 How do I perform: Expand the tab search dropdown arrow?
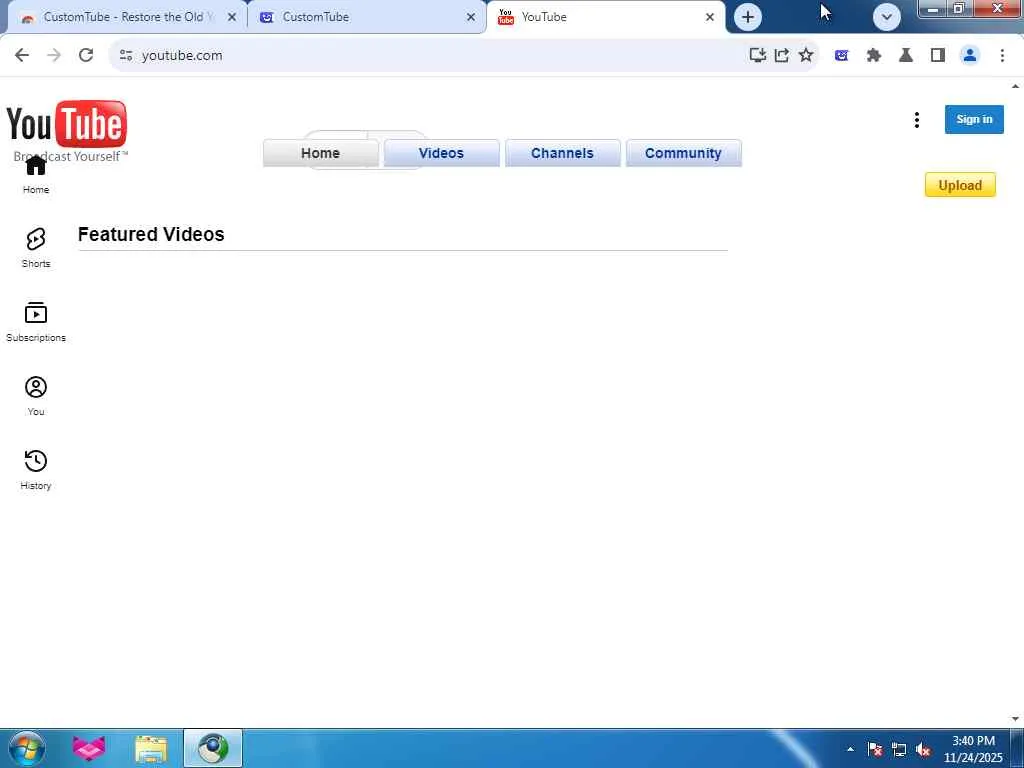(886, 17)
